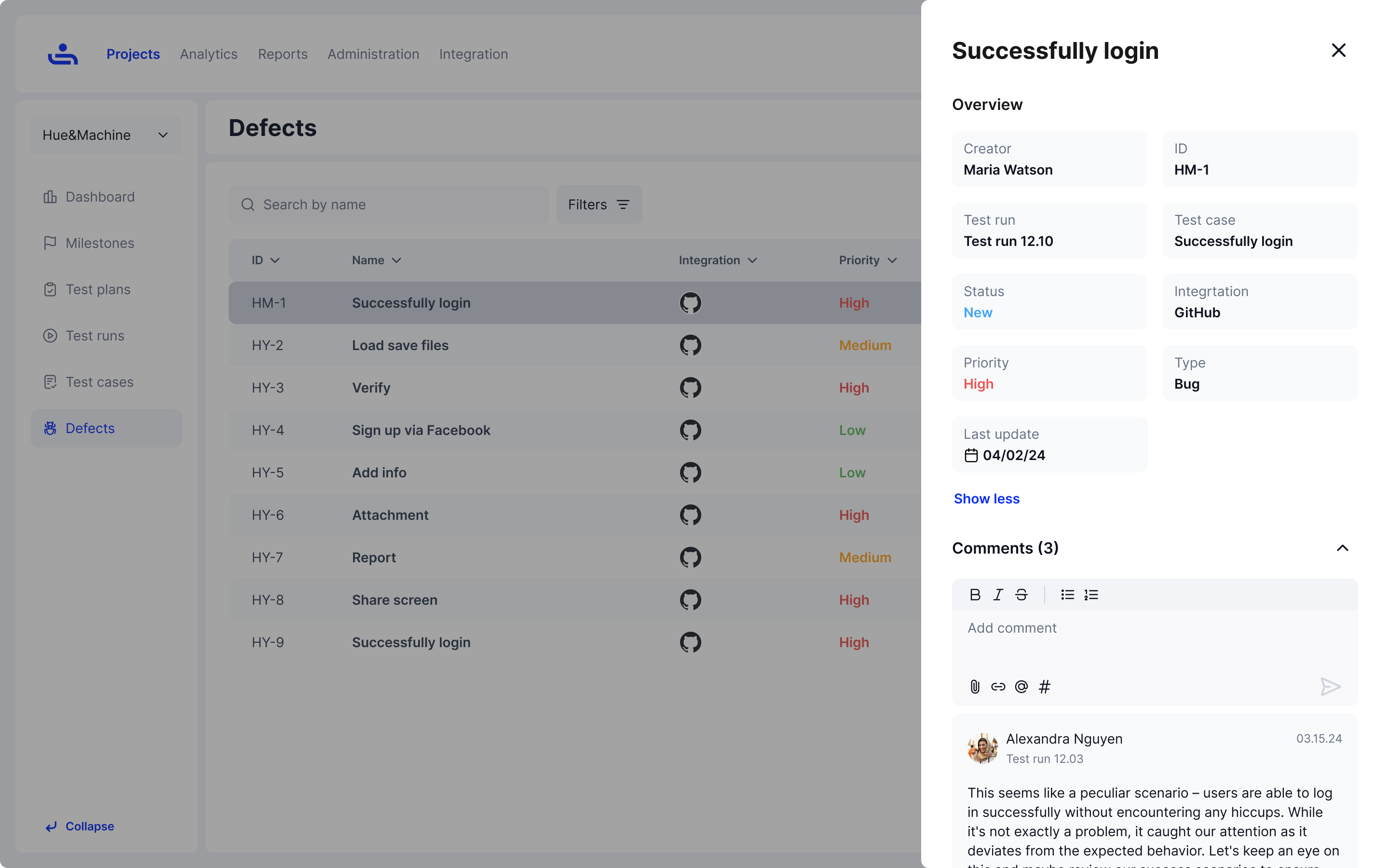Image resolution: width=1389 pixels, height=868 pixels.
Task: Toggle italic formatting in comment editor
Action: [x=998, y=595]
